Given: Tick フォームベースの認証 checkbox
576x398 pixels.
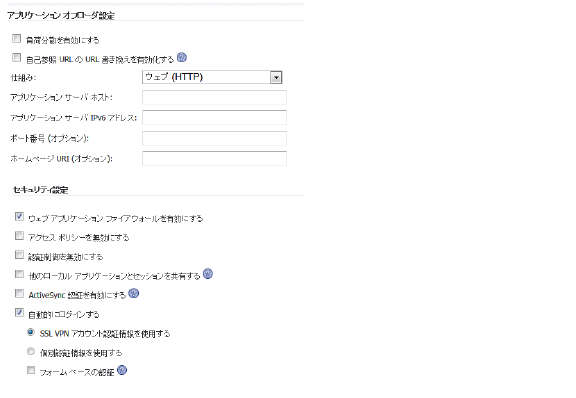Looking at the screenshot, I should click(31, 370).
